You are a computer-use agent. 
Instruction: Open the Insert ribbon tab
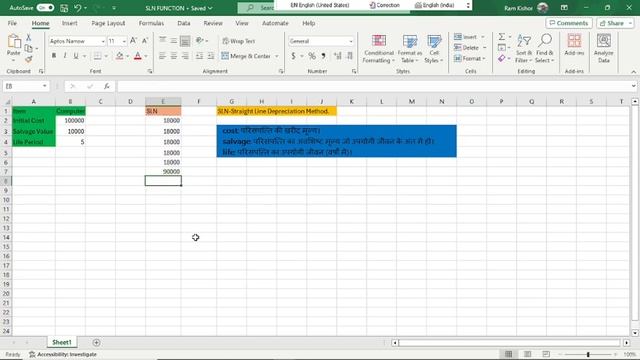[x=69, y=23]
